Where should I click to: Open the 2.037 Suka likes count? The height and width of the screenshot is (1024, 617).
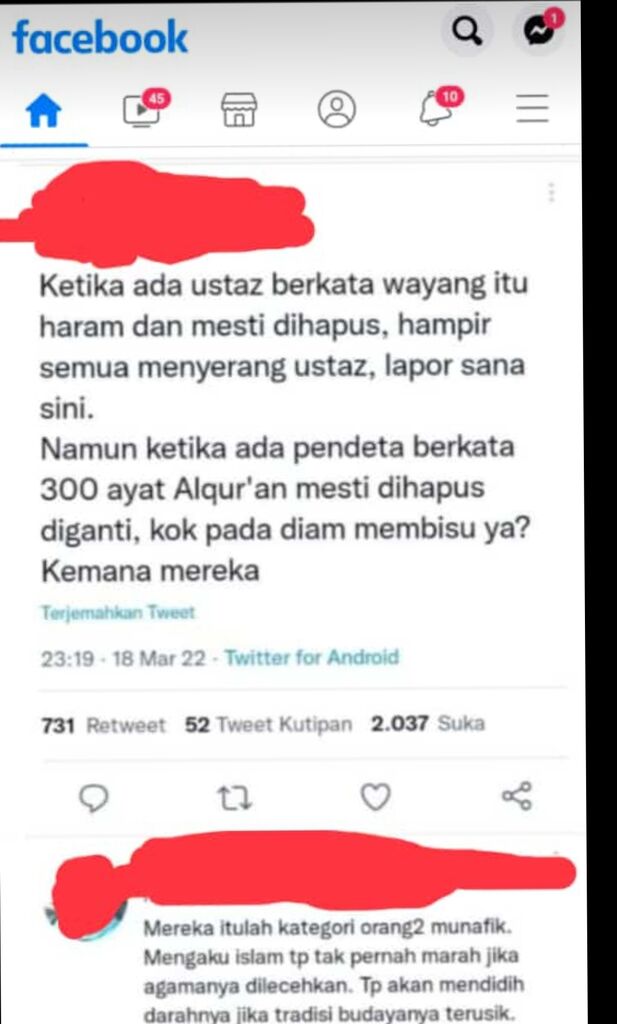coord(428,724)
